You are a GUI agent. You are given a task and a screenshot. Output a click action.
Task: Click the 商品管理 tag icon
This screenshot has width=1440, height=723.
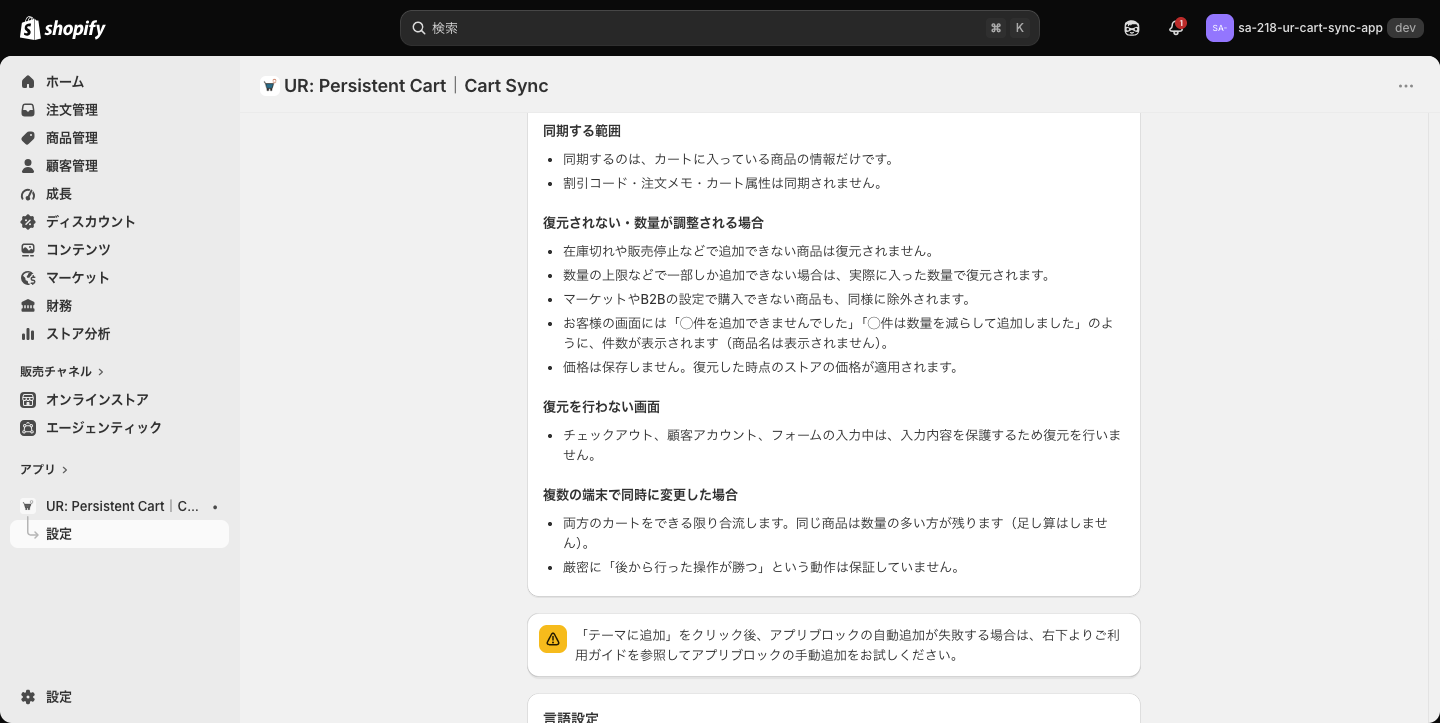(28, 138)
